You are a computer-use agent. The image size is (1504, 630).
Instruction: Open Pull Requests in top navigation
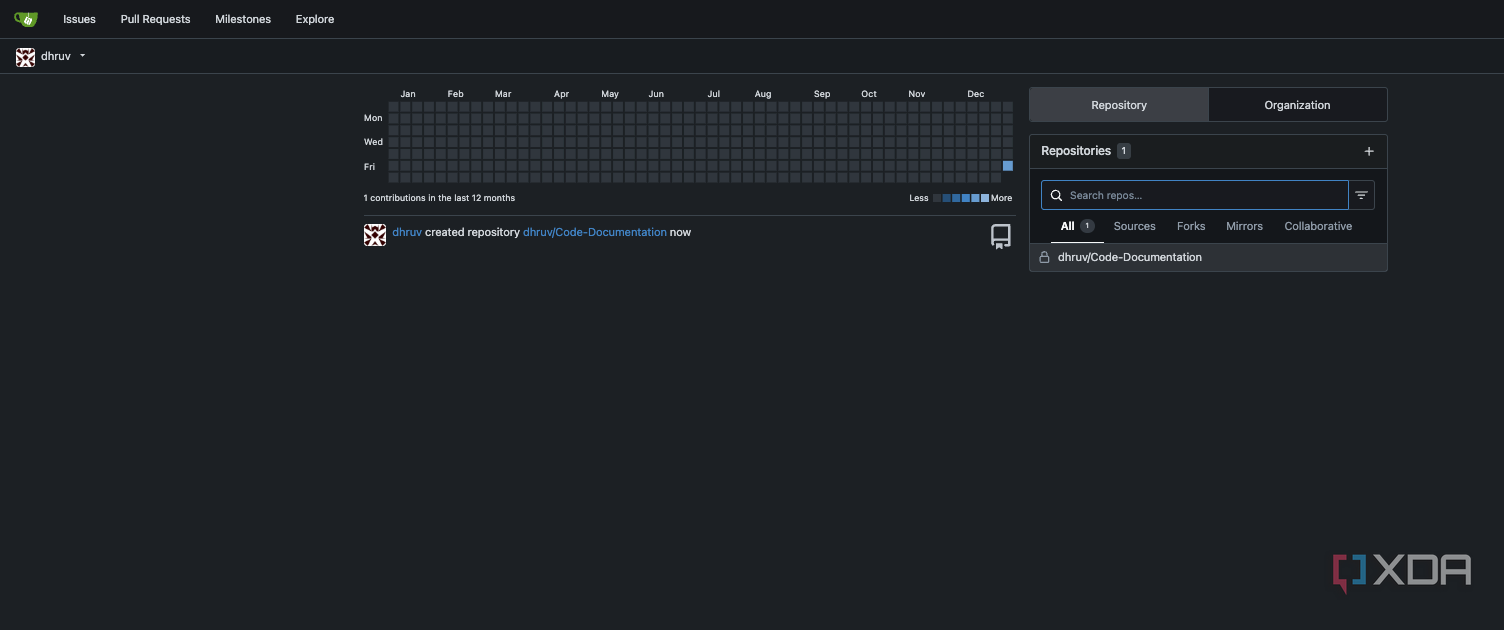tap(155, 19)
